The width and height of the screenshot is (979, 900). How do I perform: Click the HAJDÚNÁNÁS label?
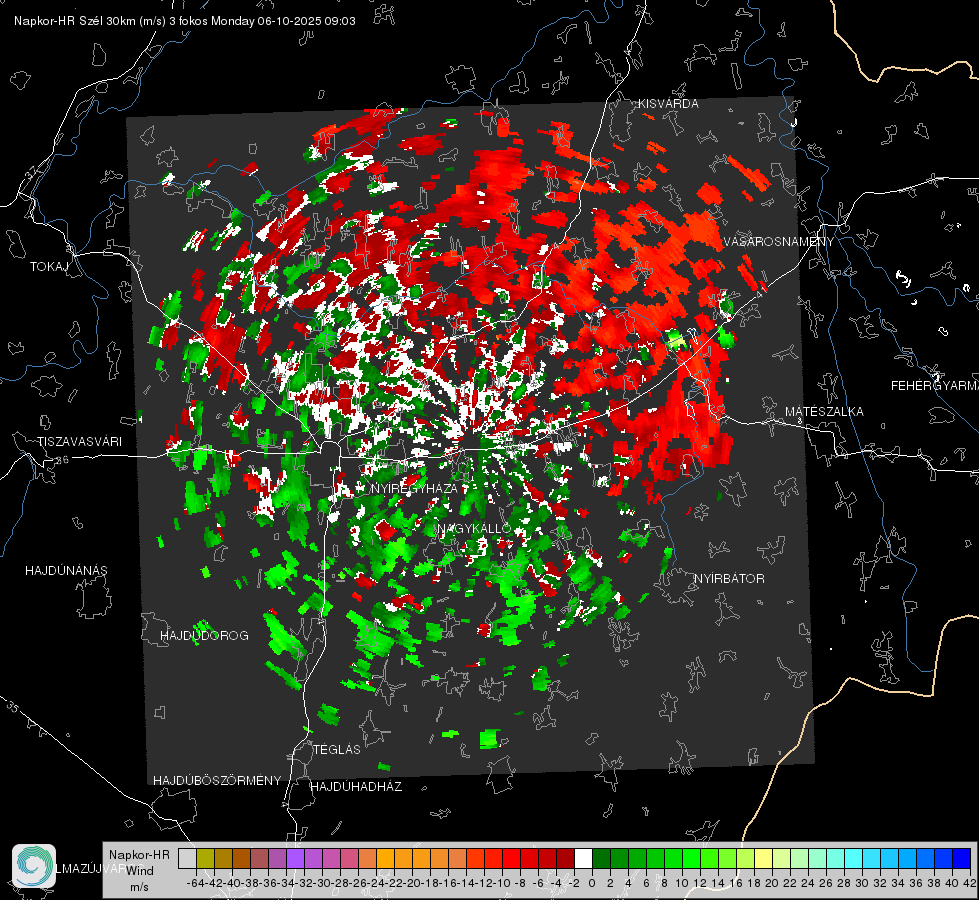pos(66,571)
